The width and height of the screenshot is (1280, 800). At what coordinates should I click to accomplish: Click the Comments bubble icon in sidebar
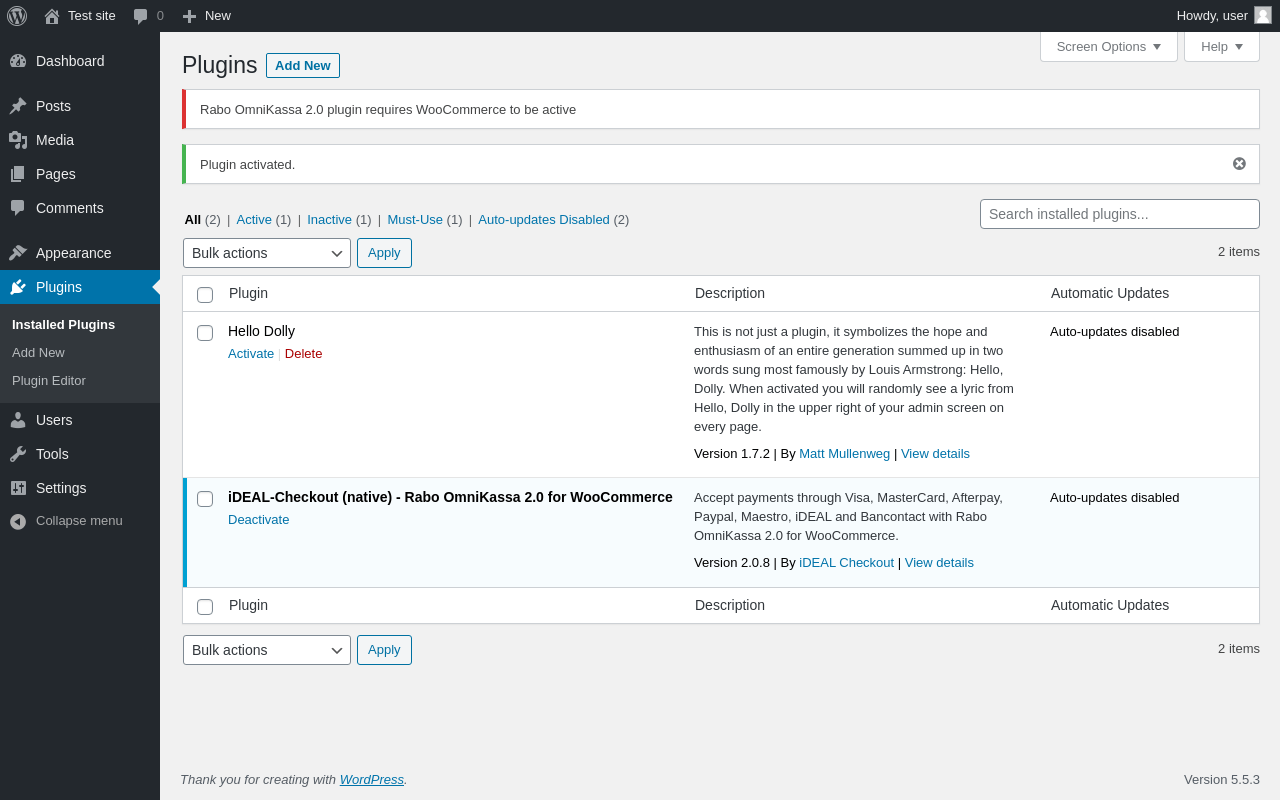tap(18, 208)
